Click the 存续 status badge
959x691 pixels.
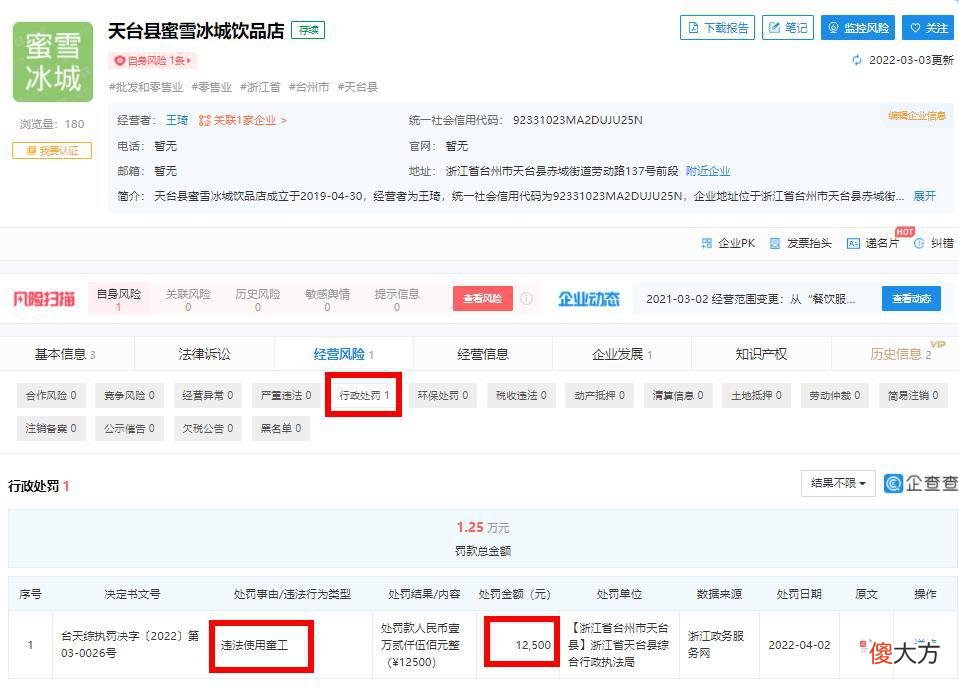click(308, 30)
